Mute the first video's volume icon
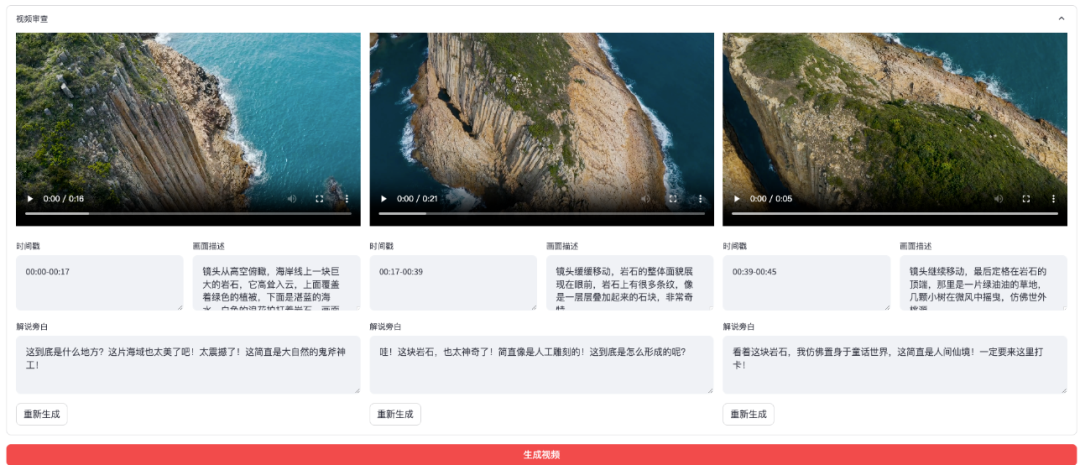 click(x=292, y=198)
